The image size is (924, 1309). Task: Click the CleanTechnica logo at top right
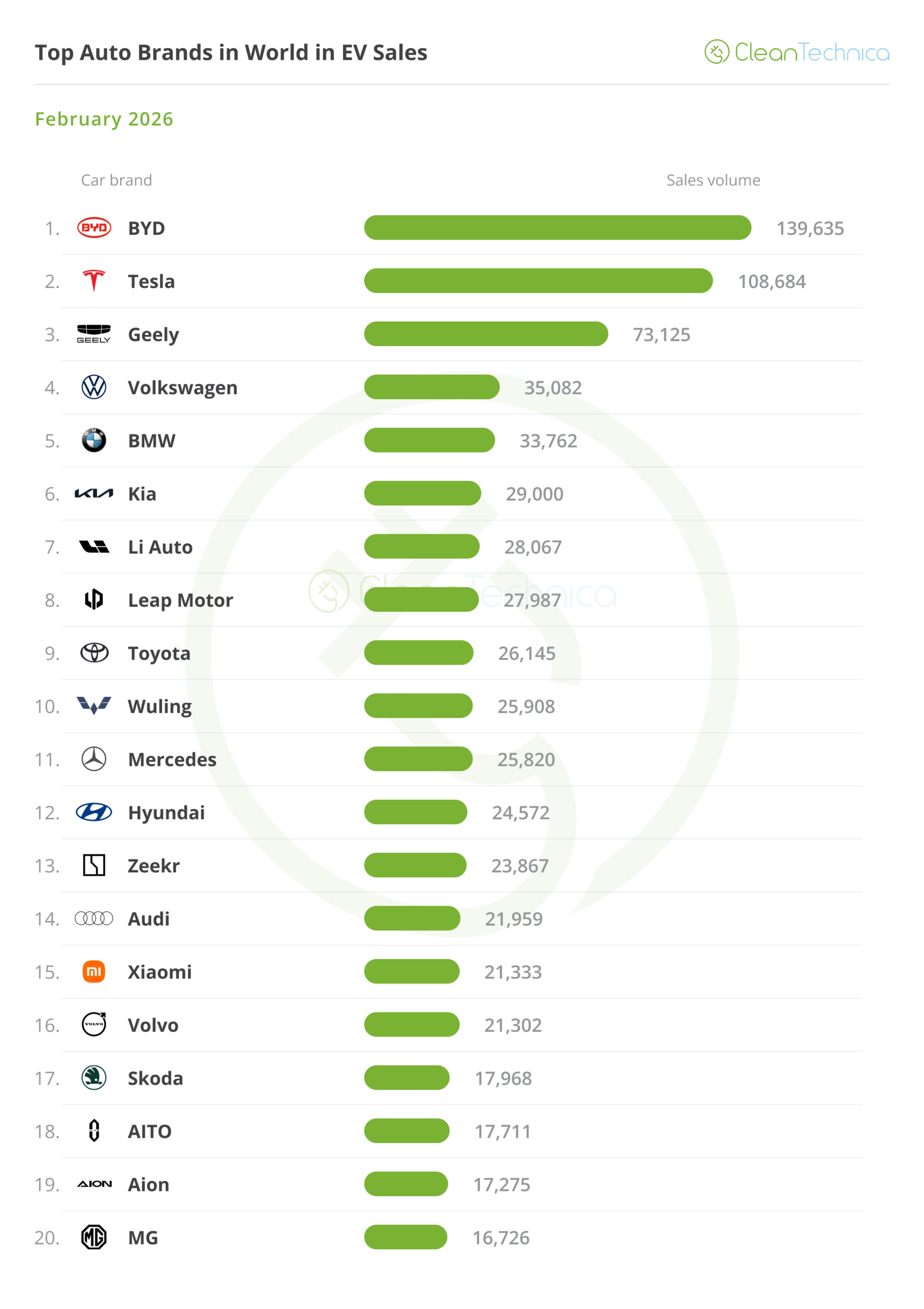(796, 53)
